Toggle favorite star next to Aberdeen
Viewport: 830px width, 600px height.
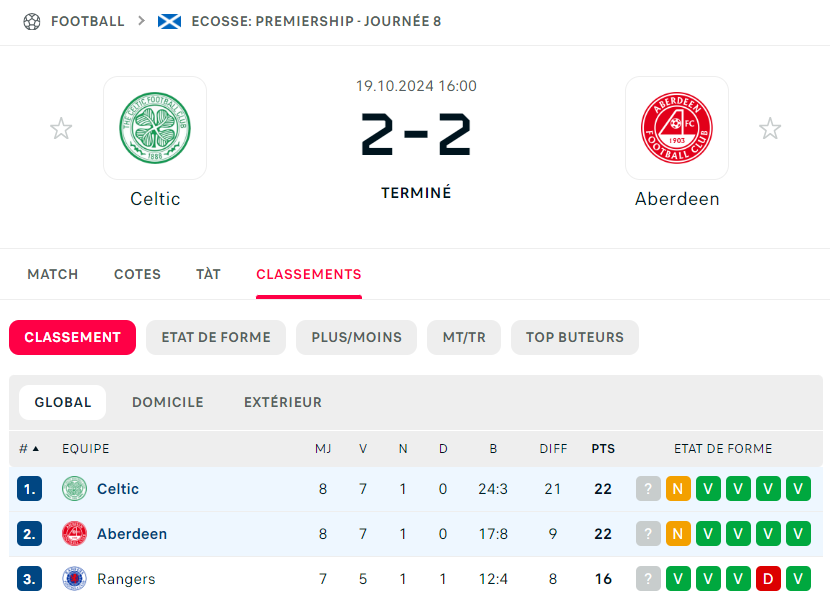click(x=770, y=128)
